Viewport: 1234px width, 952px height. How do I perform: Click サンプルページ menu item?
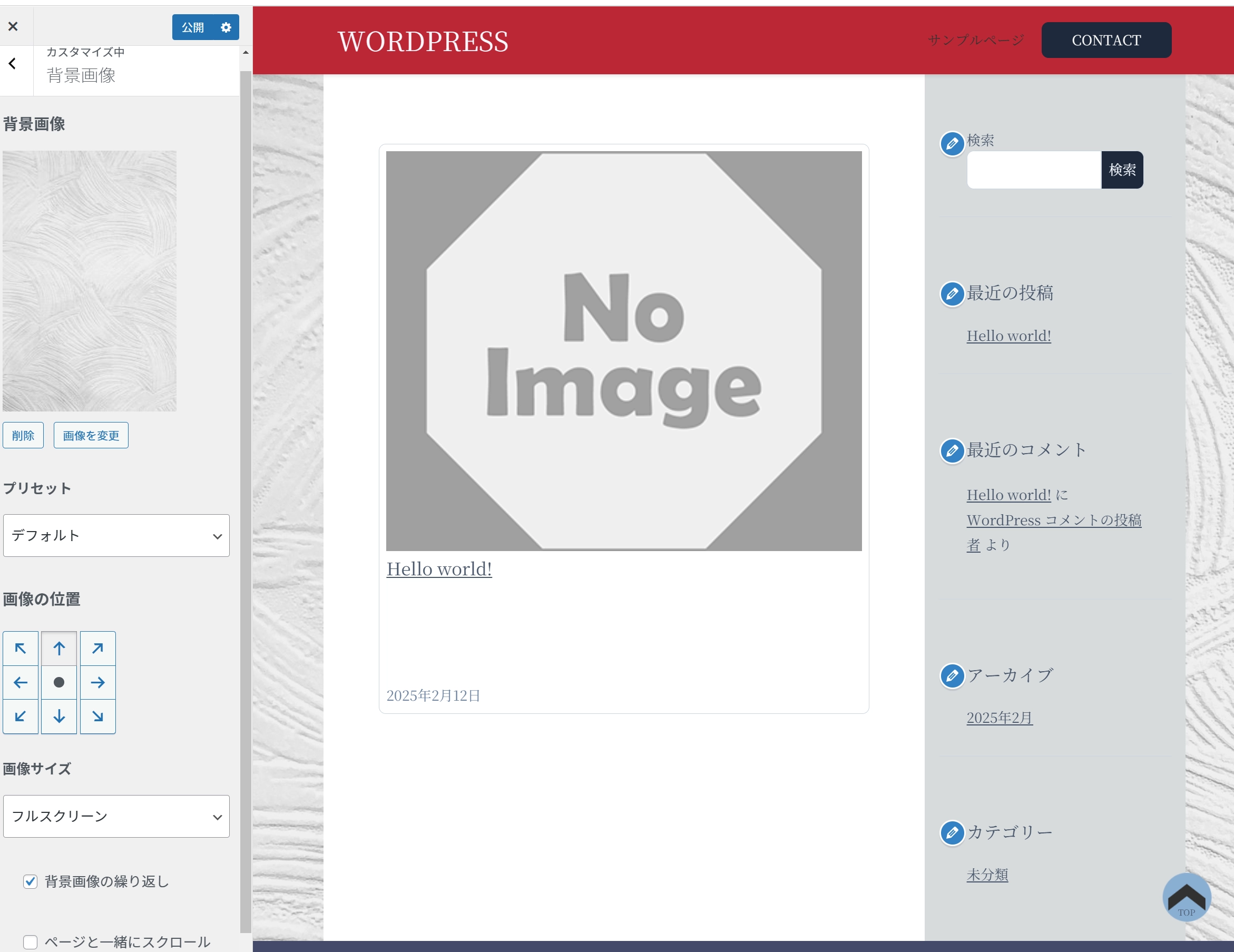[x=976, y=40]
